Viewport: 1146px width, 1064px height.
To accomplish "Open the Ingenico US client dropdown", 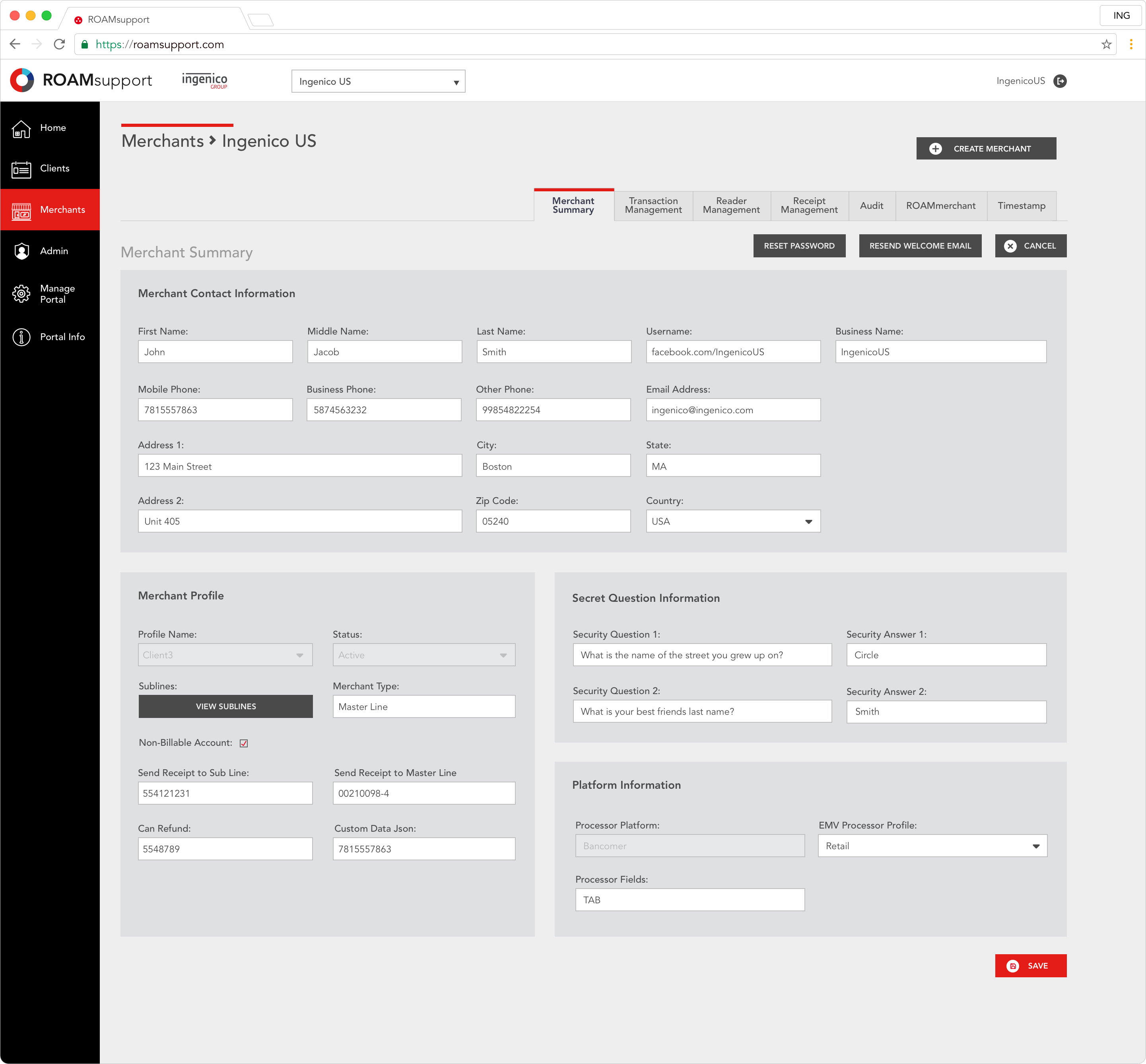I will coord(378,81).
